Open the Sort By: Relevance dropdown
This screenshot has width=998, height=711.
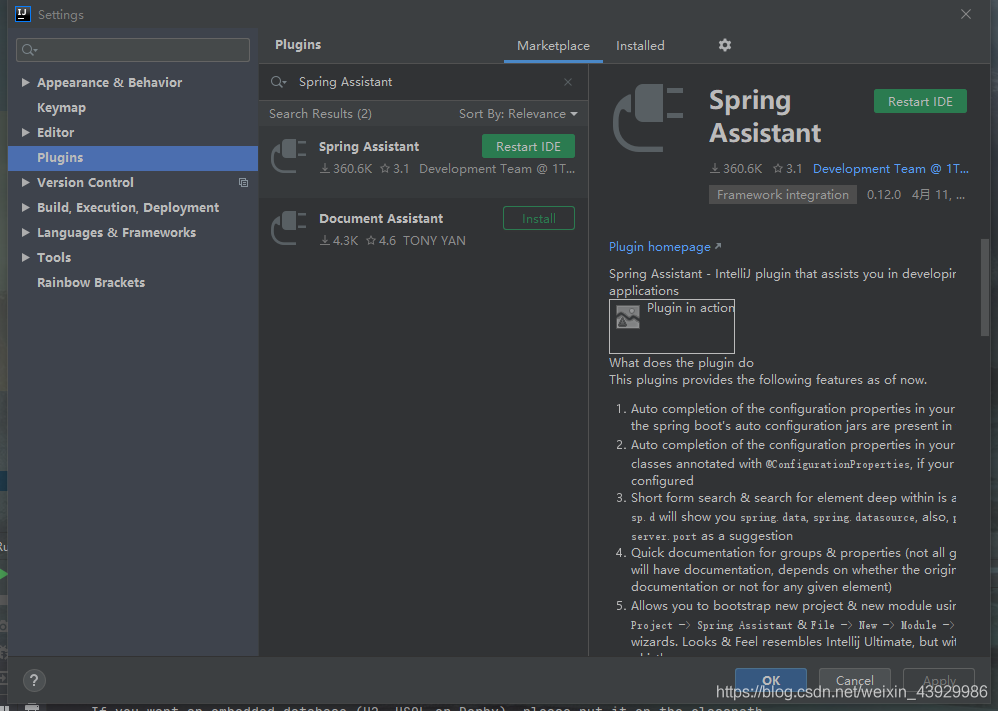point(518,114)
